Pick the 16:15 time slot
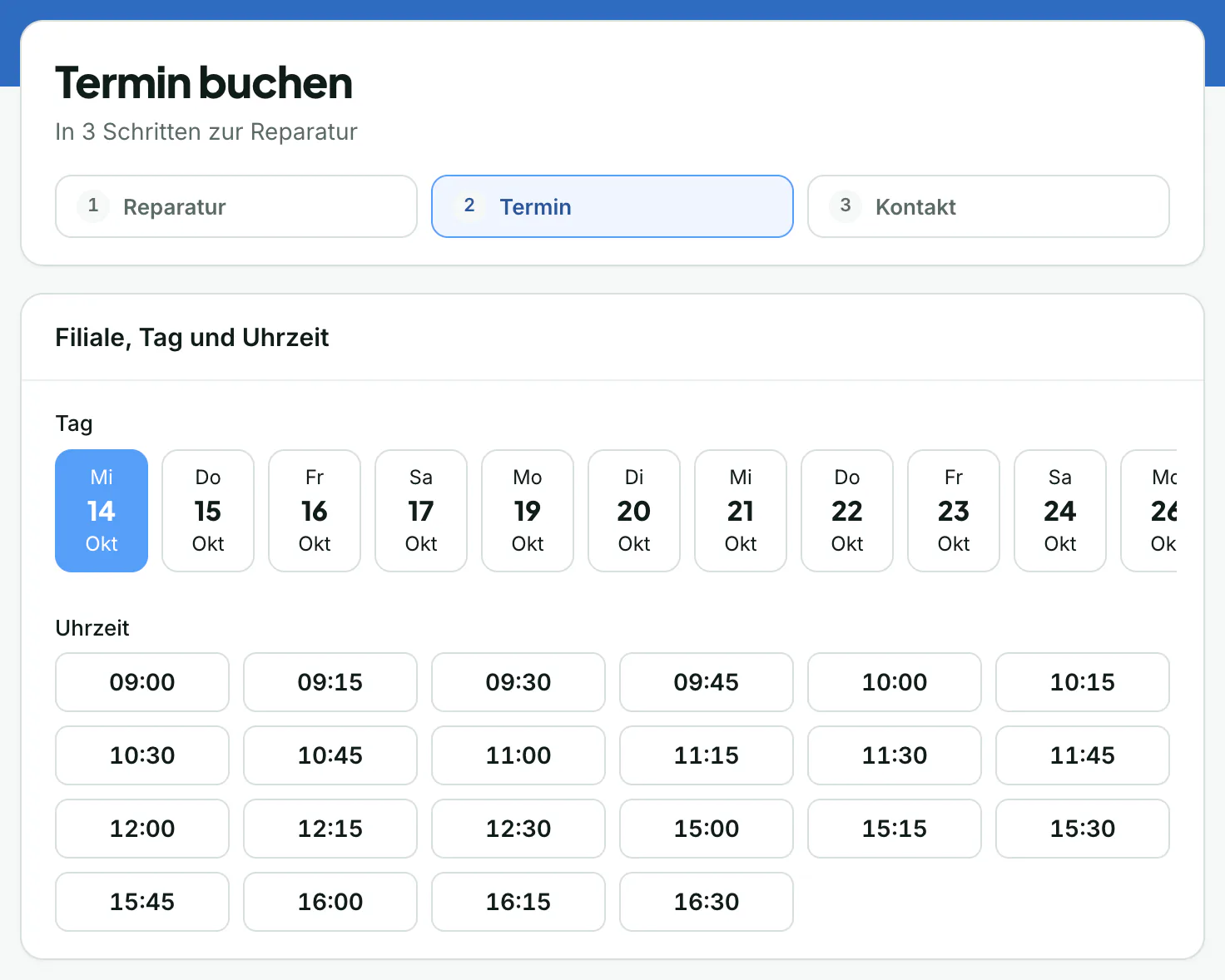 (518, 902)
